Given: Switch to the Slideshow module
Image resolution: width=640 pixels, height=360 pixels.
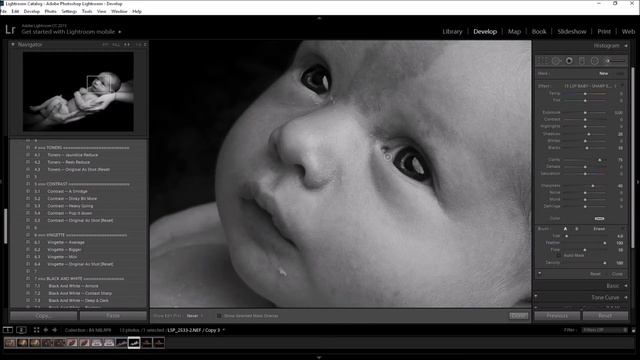Looking at the screenshot, I should coord(572,31).
